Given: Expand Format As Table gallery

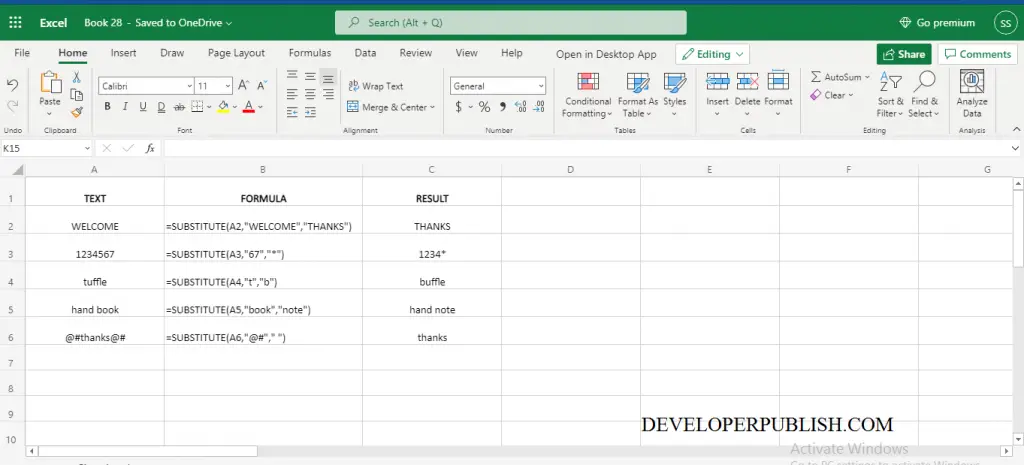Looking at the screenshot, I should (637, 95).
